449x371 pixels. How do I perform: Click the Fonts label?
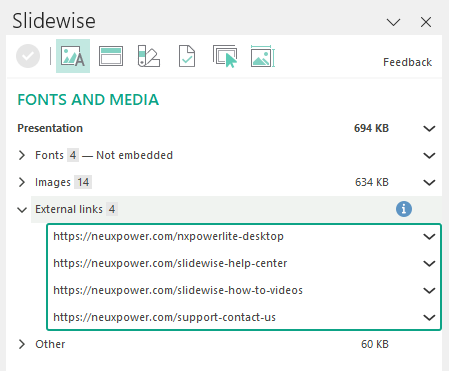[x=49, y=155]
